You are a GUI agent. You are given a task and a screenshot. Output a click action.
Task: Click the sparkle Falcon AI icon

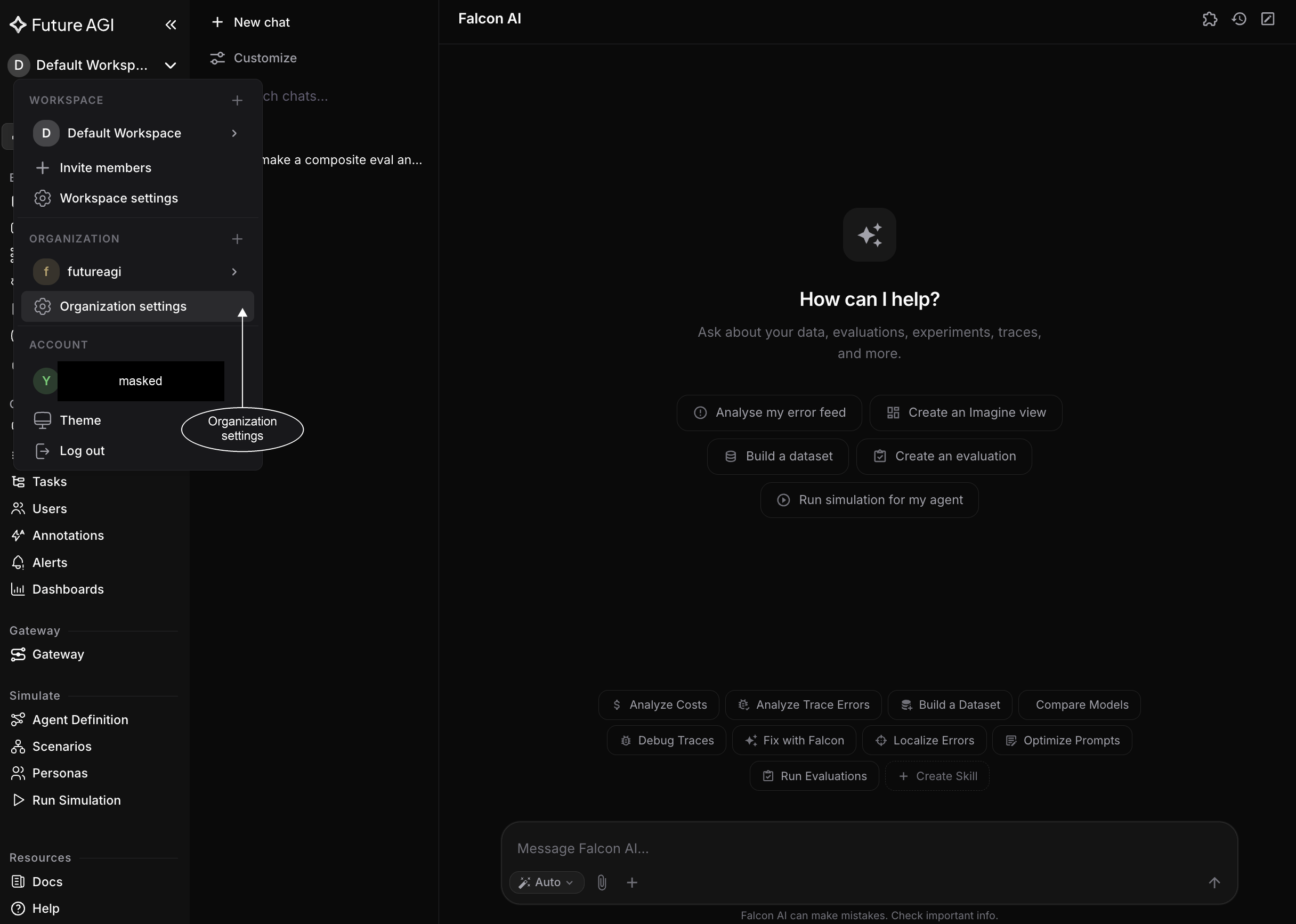[869, 235]
